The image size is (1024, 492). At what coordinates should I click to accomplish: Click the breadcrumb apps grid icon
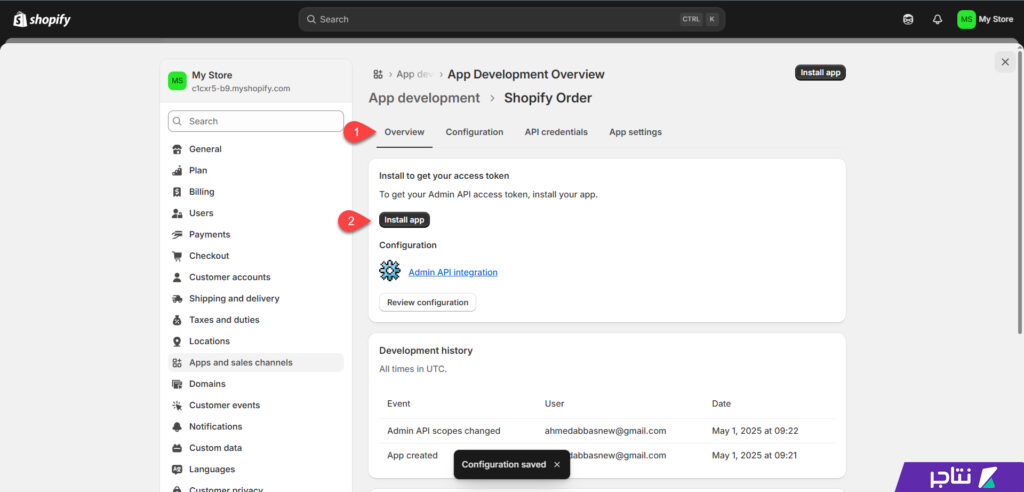(377, 74)
